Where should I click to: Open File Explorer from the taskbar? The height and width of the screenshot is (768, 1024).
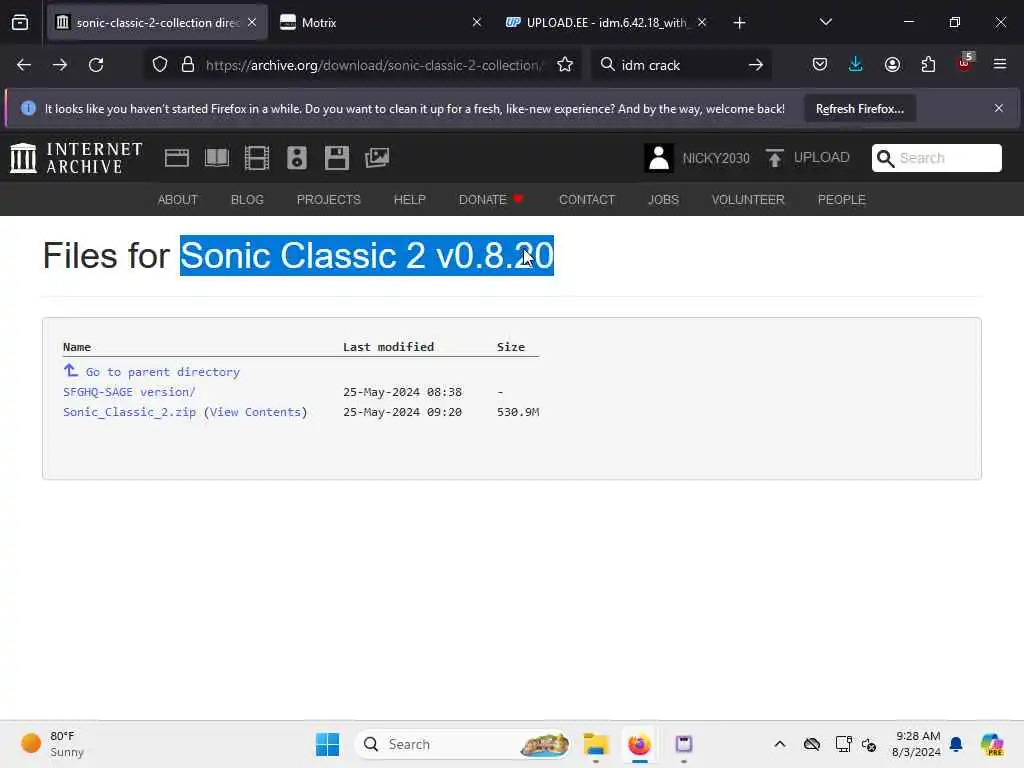click(x=596, y=744)
